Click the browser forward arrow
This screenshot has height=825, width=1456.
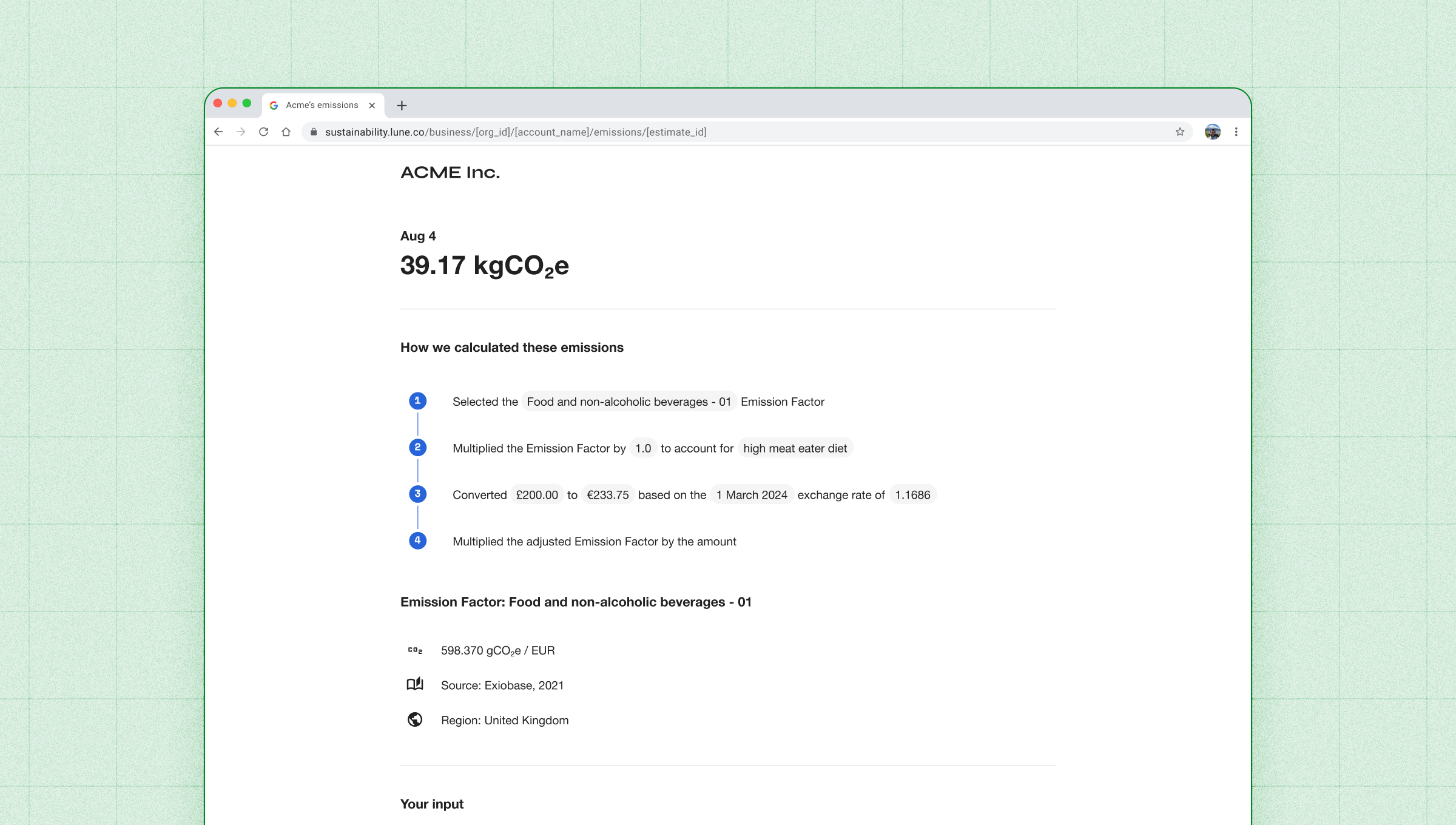[241, 132]
